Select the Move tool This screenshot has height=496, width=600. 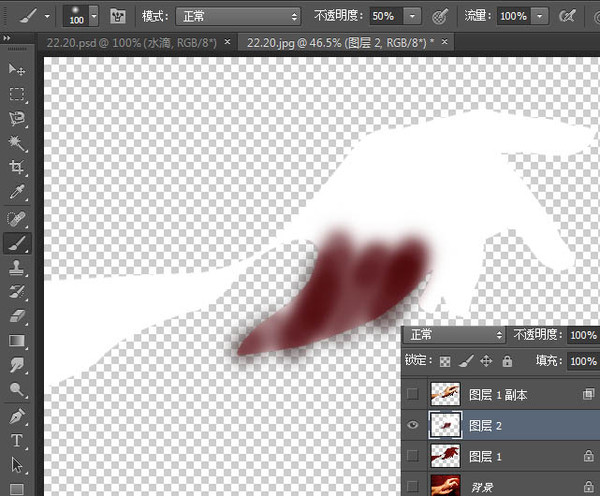point(17,70)
